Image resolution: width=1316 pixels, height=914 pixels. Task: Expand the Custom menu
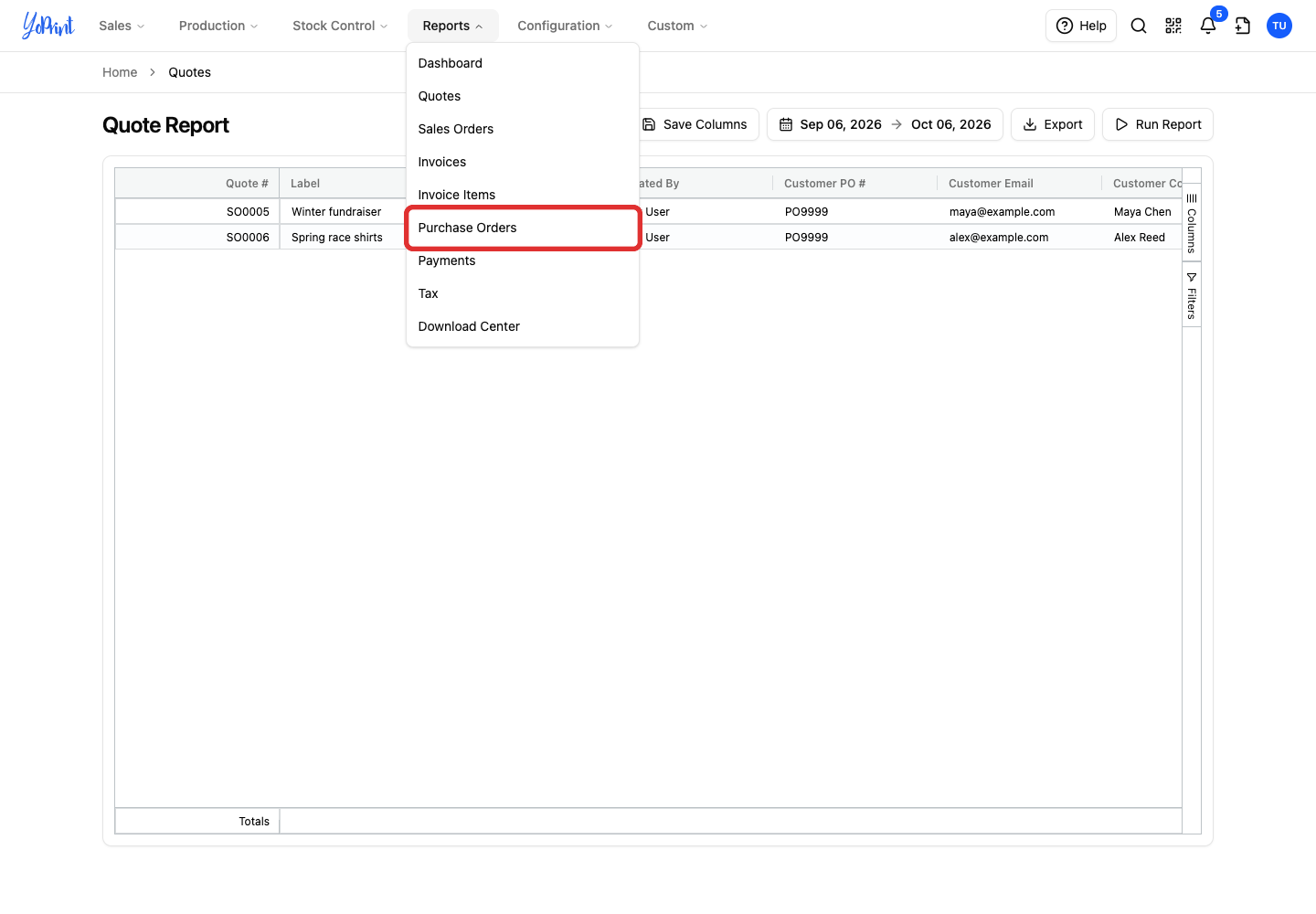click(x=677, y=26)
